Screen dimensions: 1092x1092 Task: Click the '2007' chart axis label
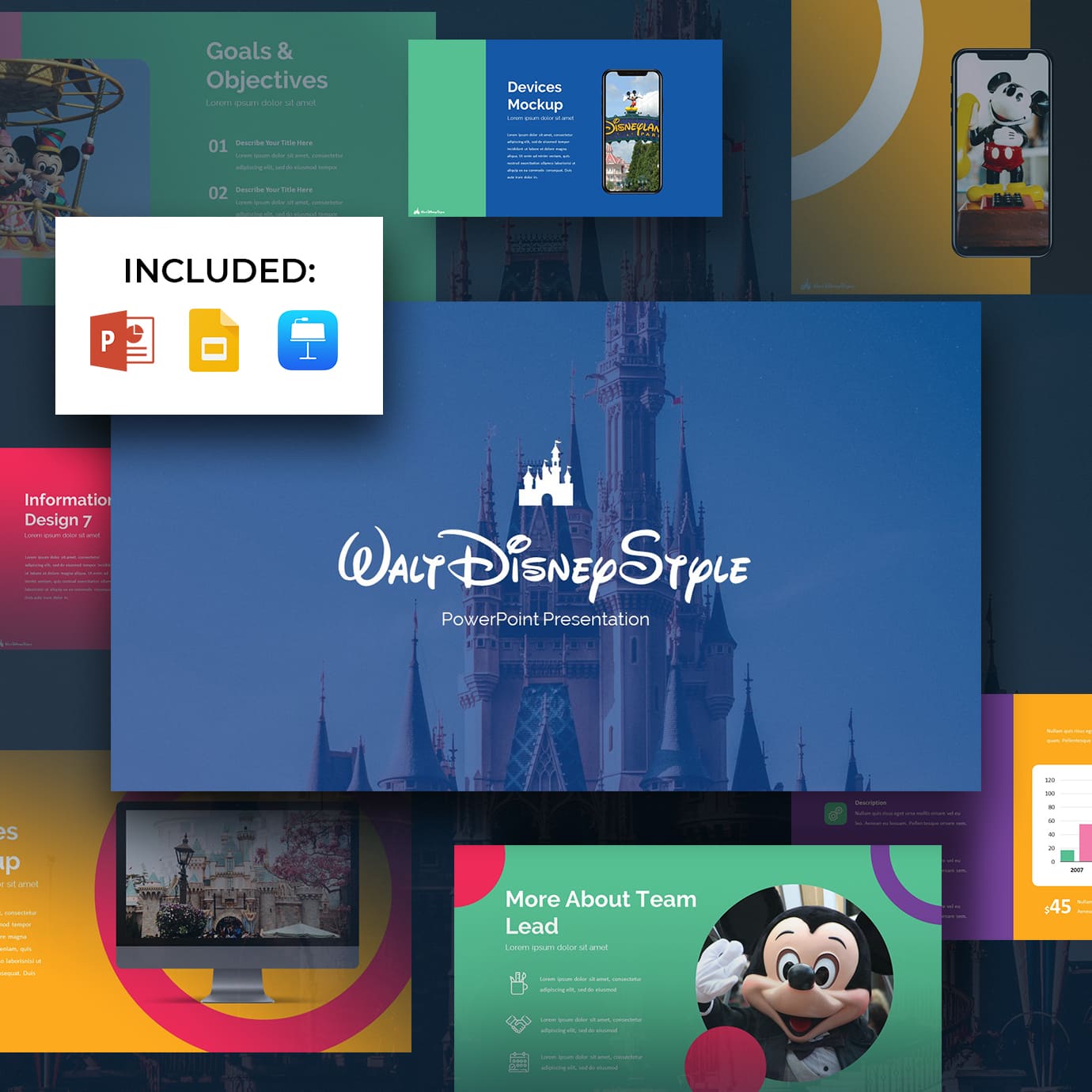[x=1076, y=870]
